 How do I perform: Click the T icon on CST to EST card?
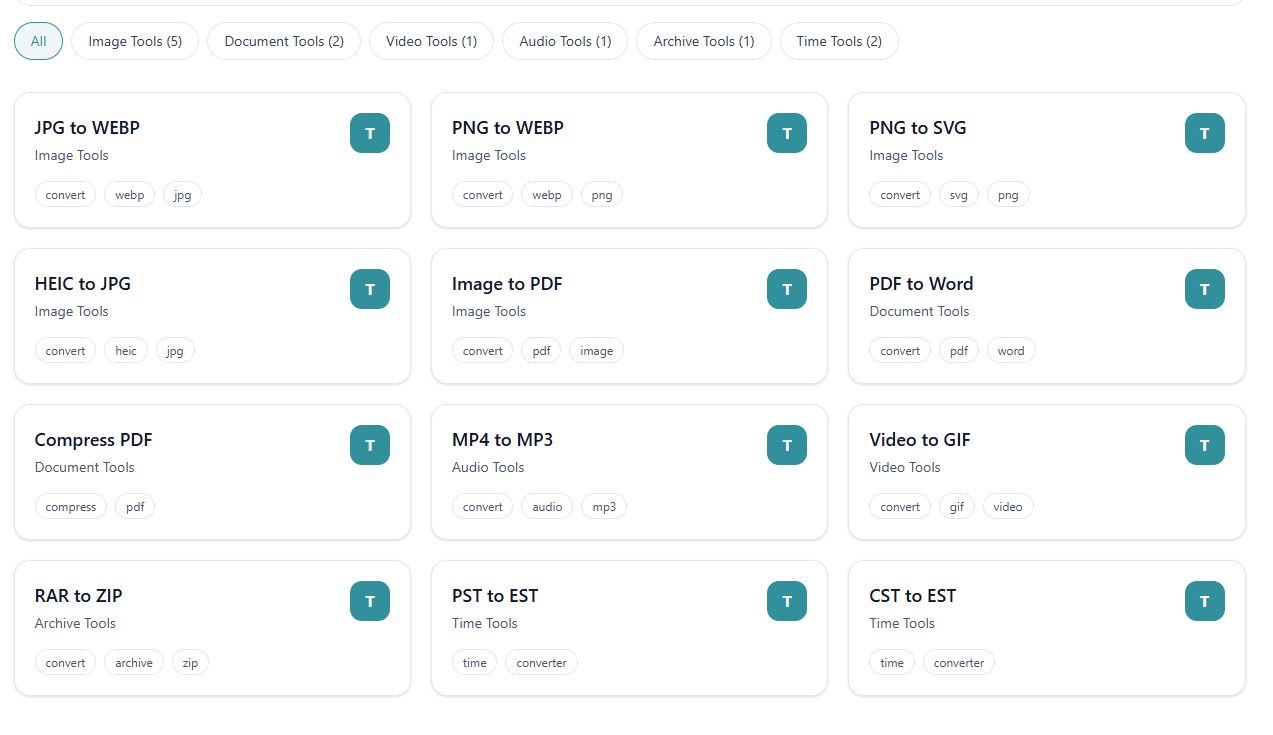pyautogui.click(x=1204, y=600)
